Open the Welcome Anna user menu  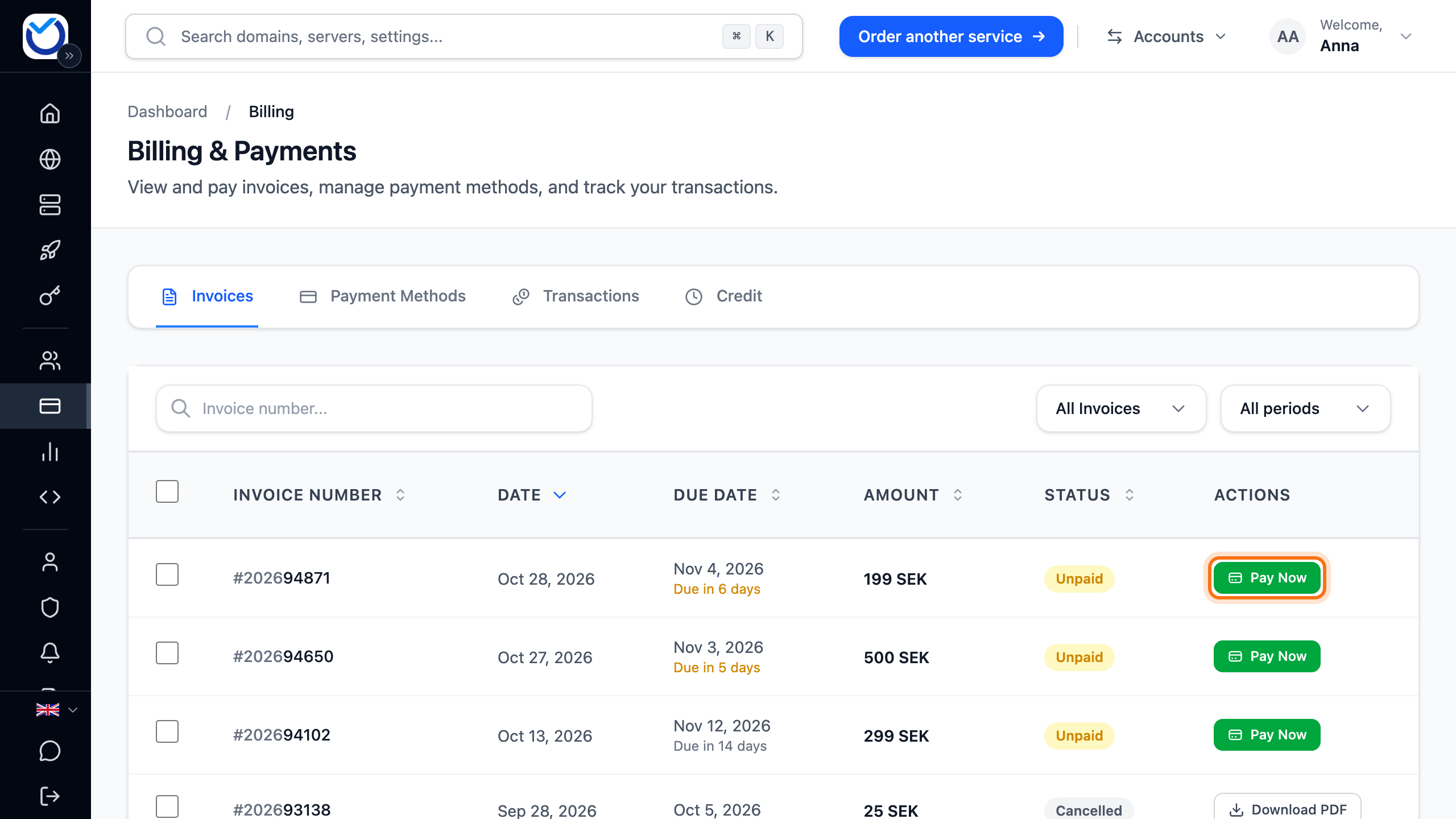coord(1341,36)
